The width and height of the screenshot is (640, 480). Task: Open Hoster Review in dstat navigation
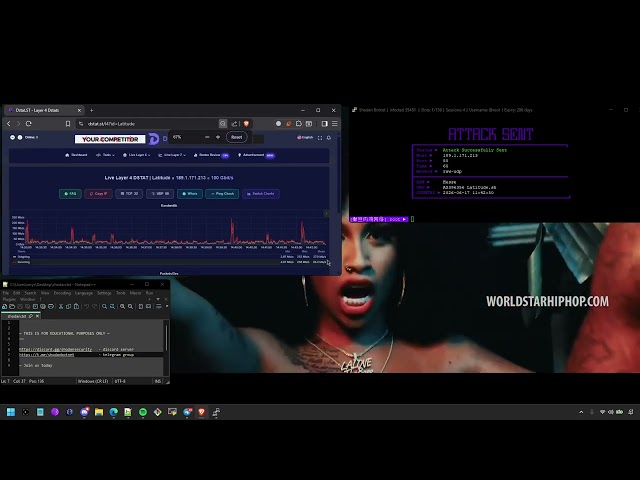pos(211,155)
